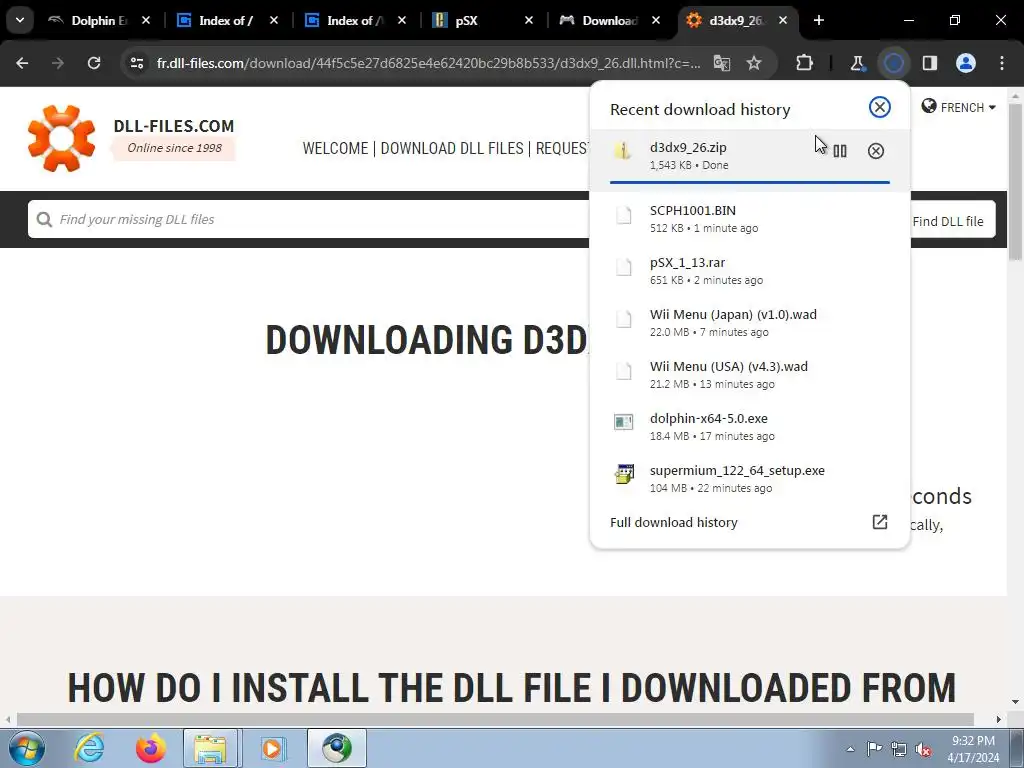Open the Action Center flag icon

(x=874, y=749)
